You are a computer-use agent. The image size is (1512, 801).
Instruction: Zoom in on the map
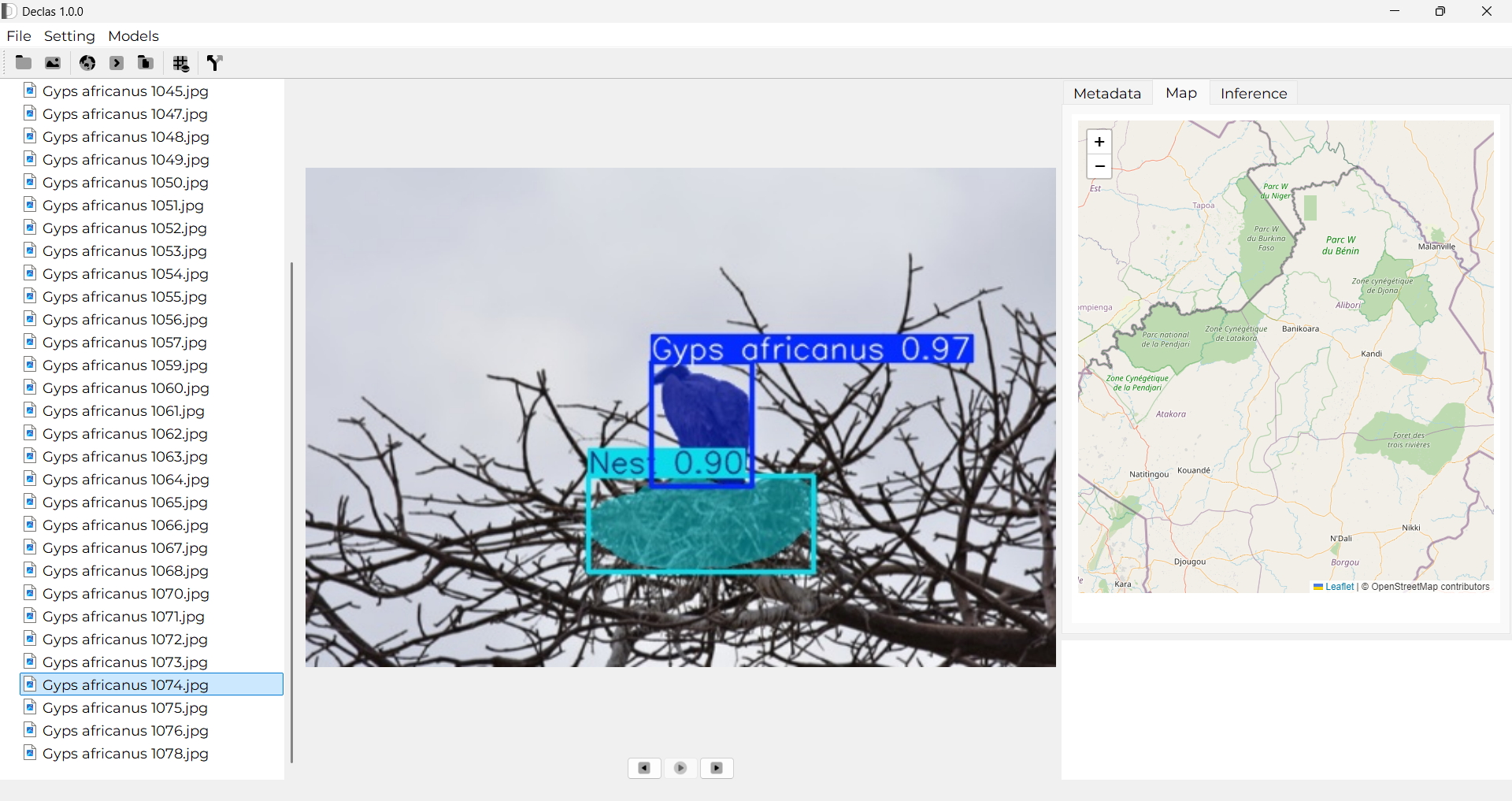(x=1099, y=142)
